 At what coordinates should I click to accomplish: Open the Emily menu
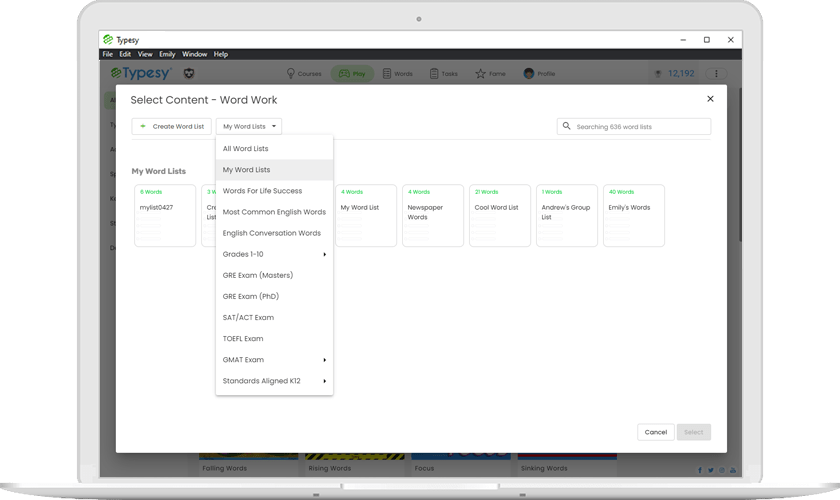tap(167, 54)
